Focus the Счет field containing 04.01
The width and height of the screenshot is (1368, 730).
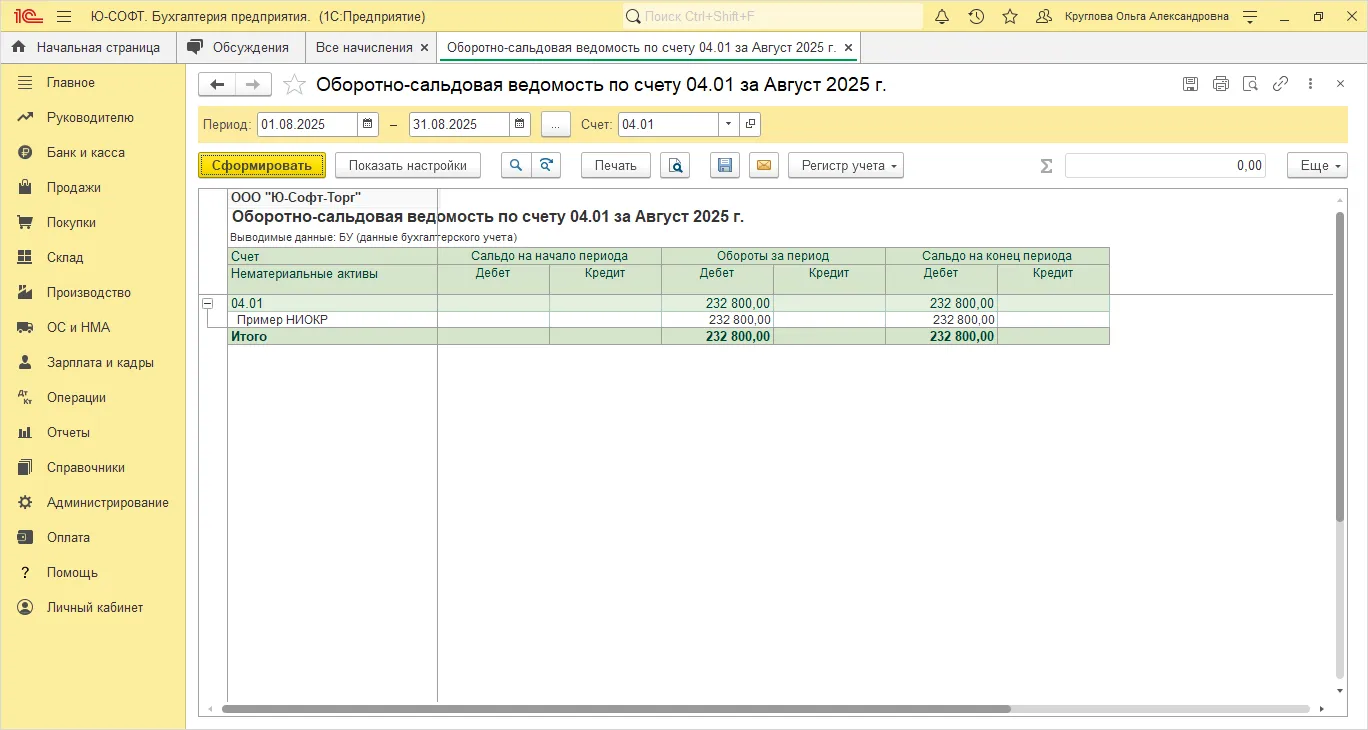[x=668, y=124]
